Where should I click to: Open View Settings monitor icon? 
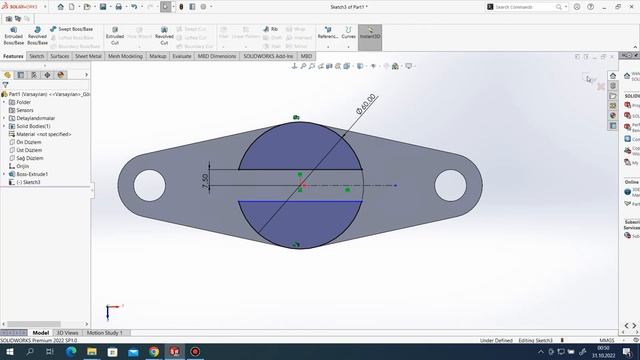pos(409,66)
